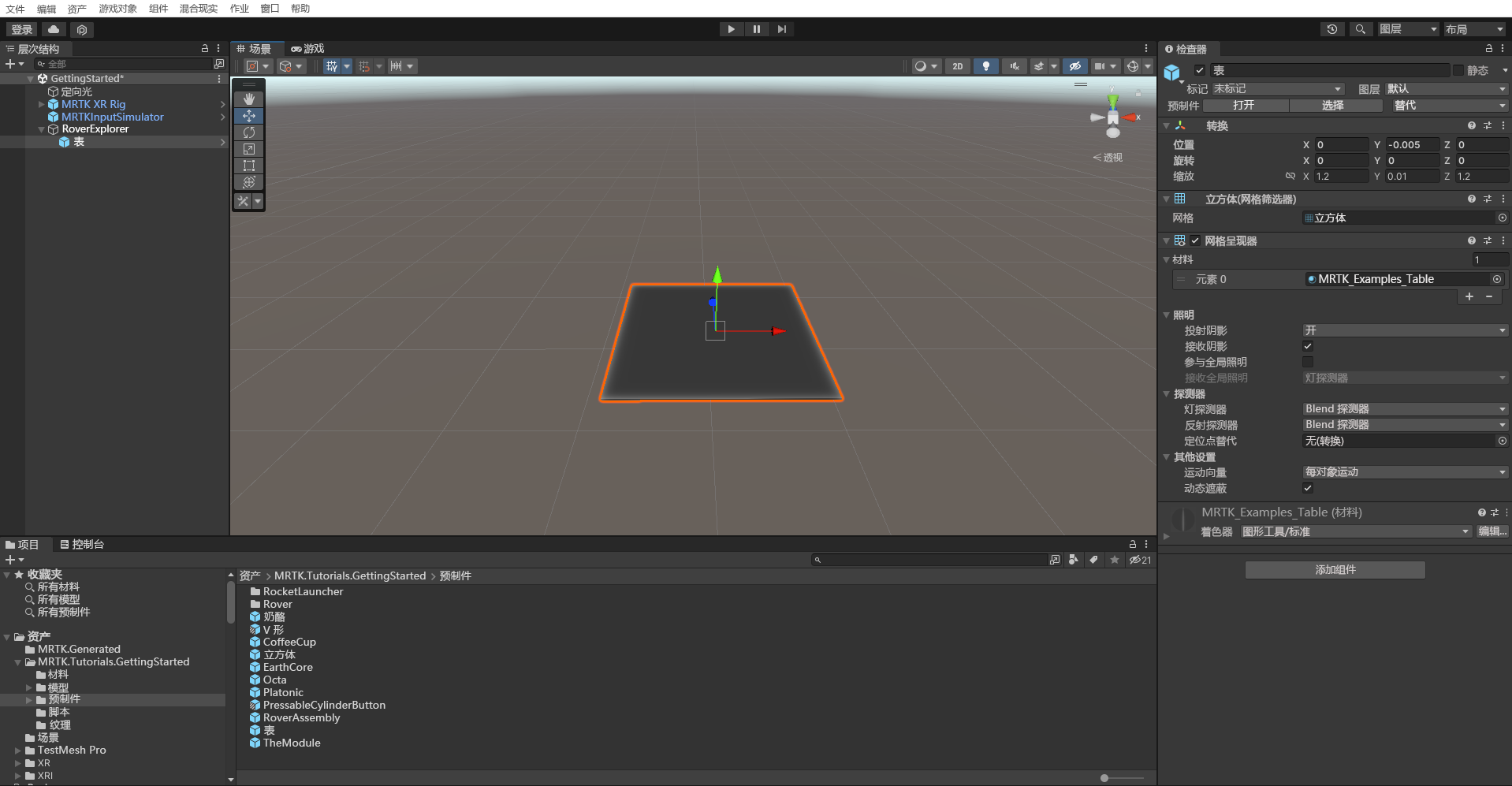Toggle scene lighting bulb icon

point(985,66)
